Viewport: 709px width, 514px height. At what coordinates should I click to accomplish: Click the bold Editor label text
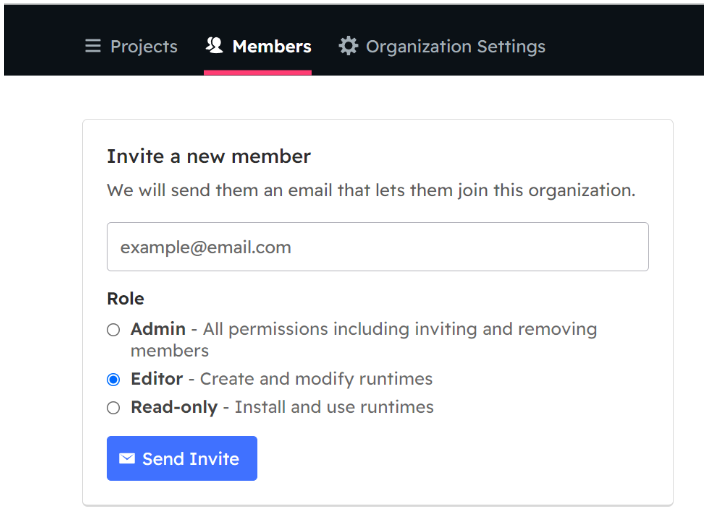(x=157, y=379)
